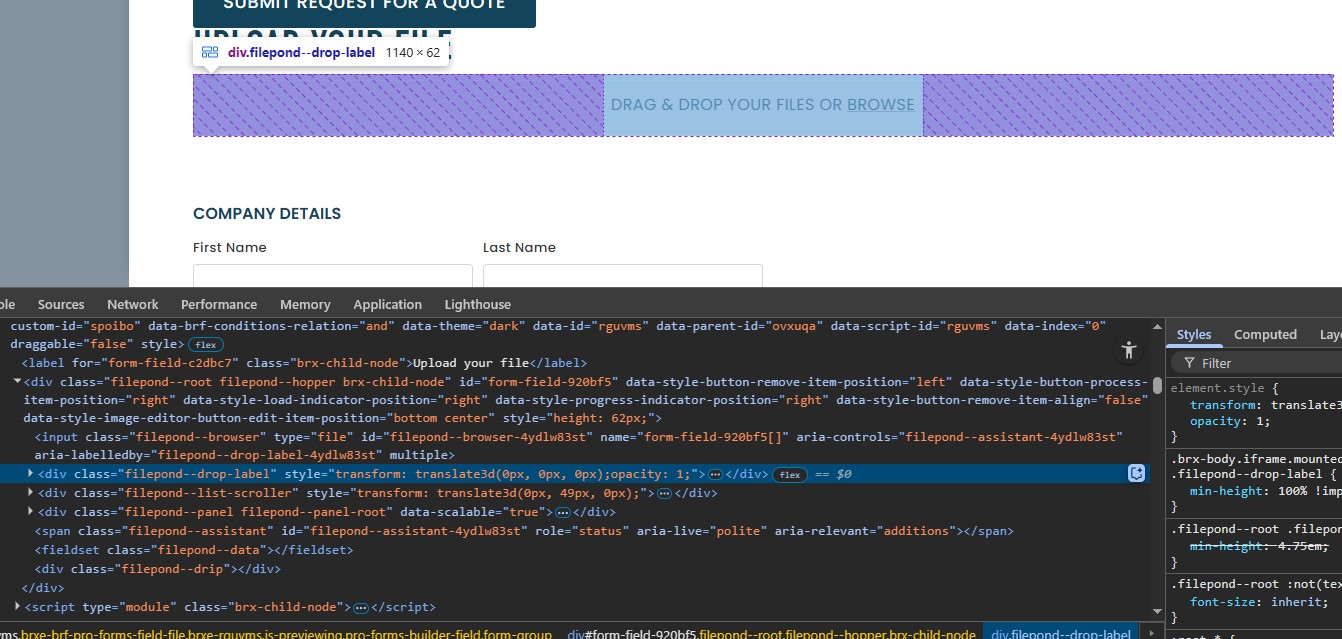Image resolution: width=1342 pixels, height=639 pixels.
Task: Select the Styles pane tab
Action: (x=1194, y=335)
